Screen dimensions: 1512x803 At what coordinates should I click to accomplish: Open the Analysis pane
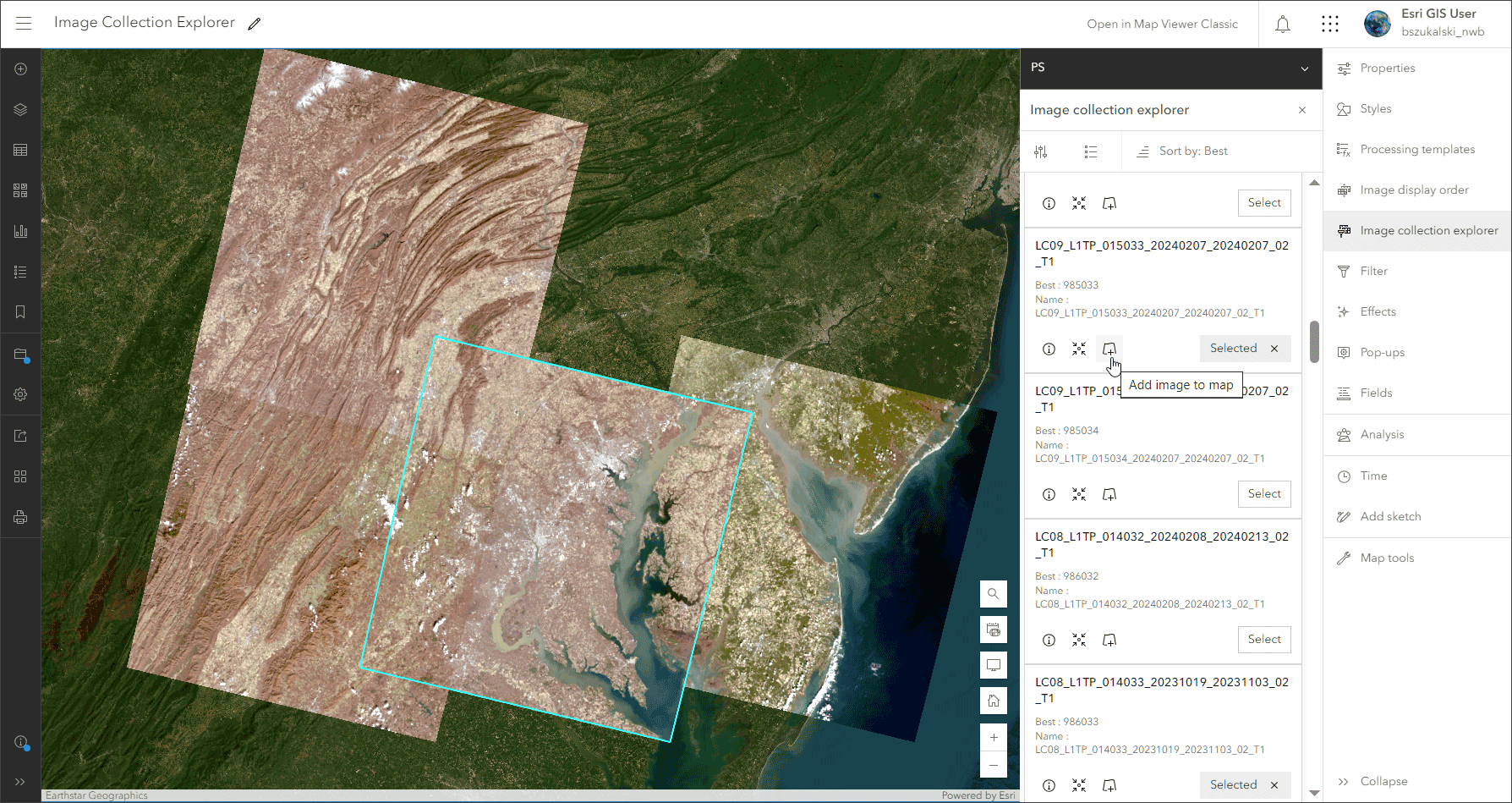coord(1417,435)
